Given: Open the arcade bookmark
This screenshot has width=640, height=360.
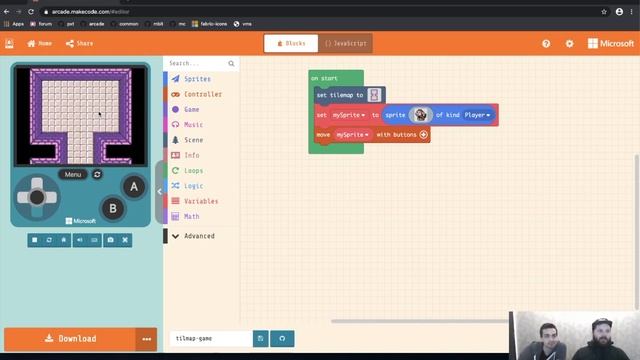Looking at the screenshot, I should [x=93, y=24].
